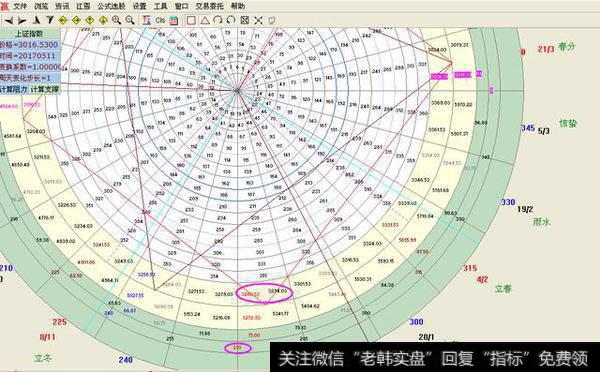600x372 pixels.
Task: Click the first yellow diamond move icon
Action: coord(63,20)
